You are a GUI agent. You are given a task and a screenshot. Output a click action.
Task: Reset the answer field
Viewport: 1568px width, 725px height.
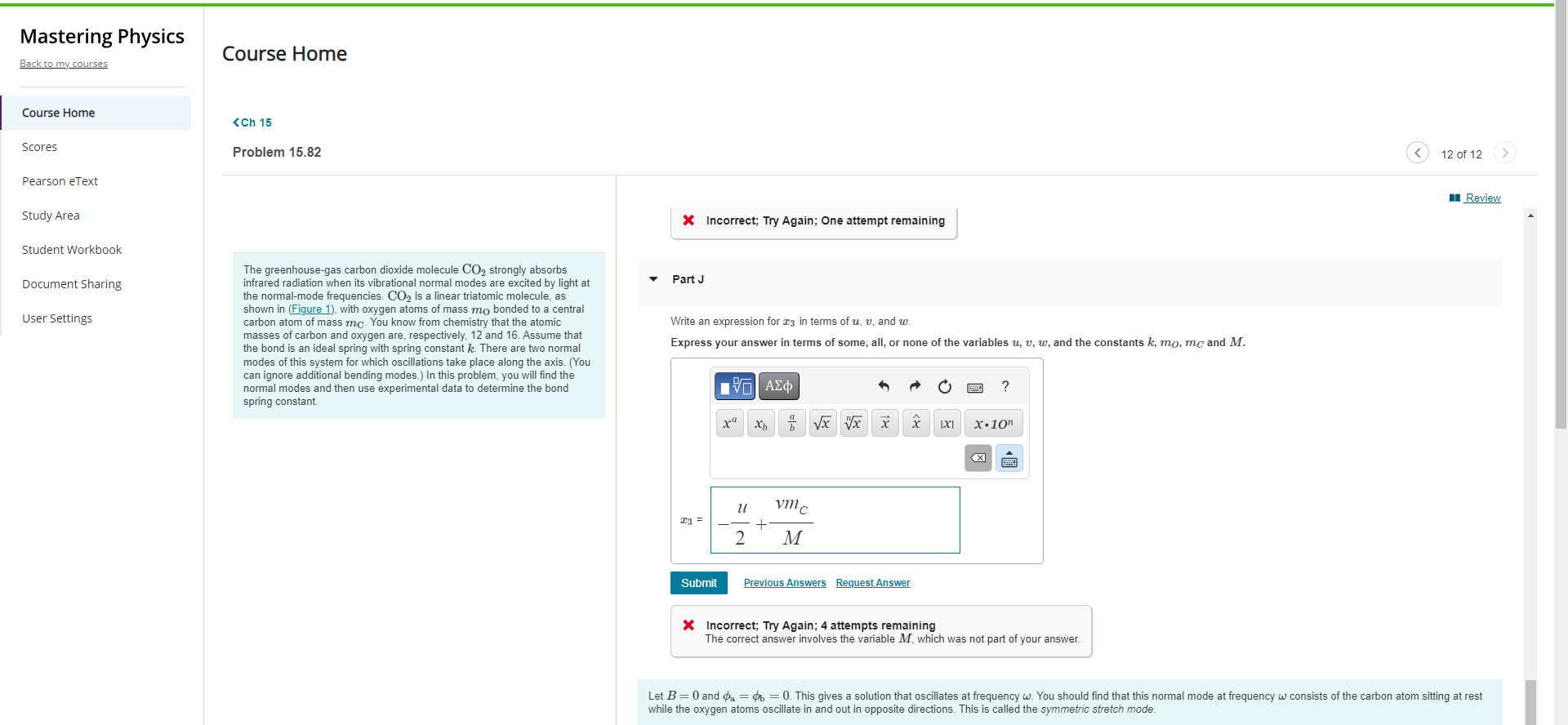tap(945, 386)
